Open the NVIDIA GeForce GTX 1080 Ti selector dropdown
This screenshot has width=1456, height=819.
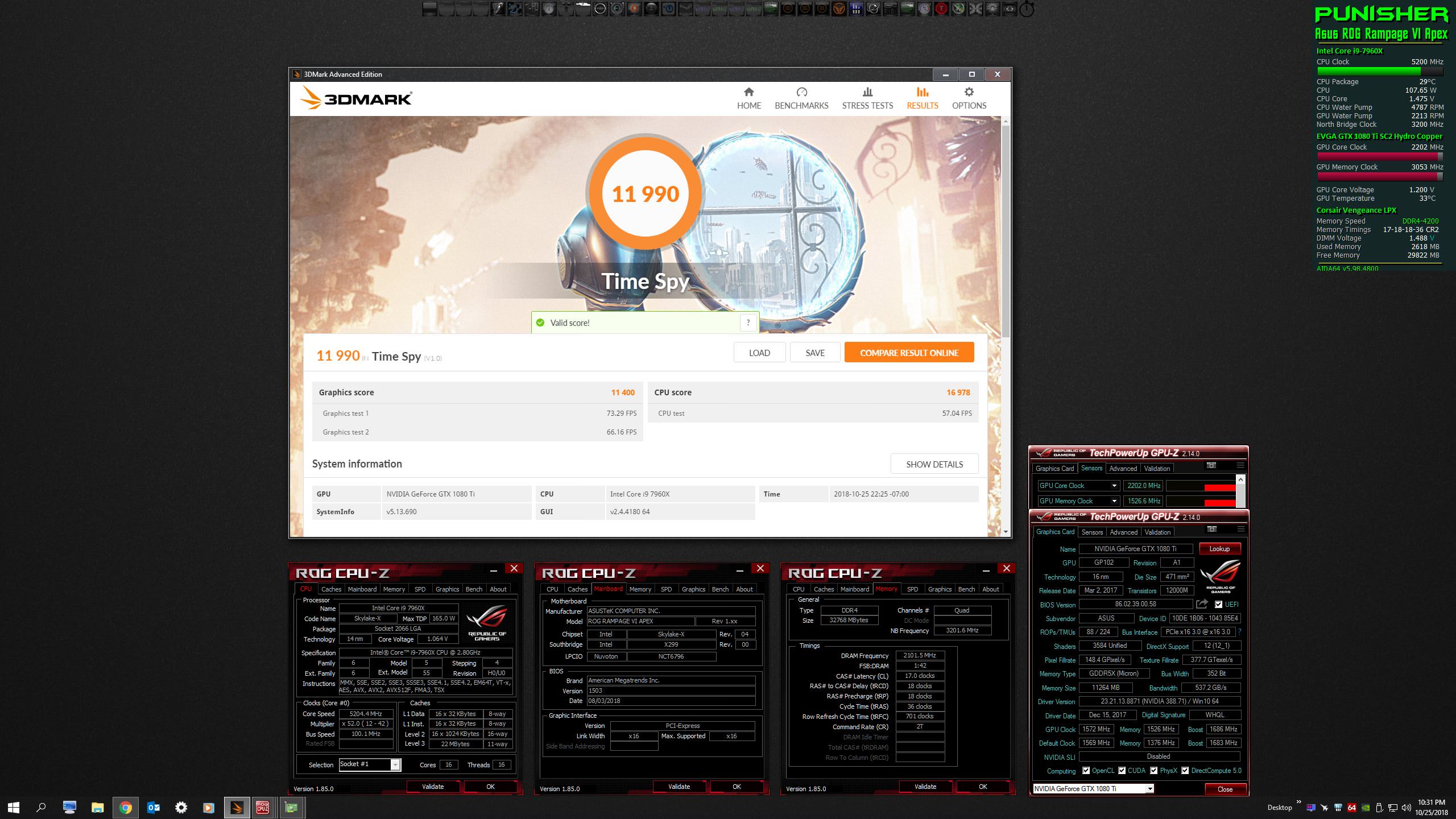[1150, 789]
